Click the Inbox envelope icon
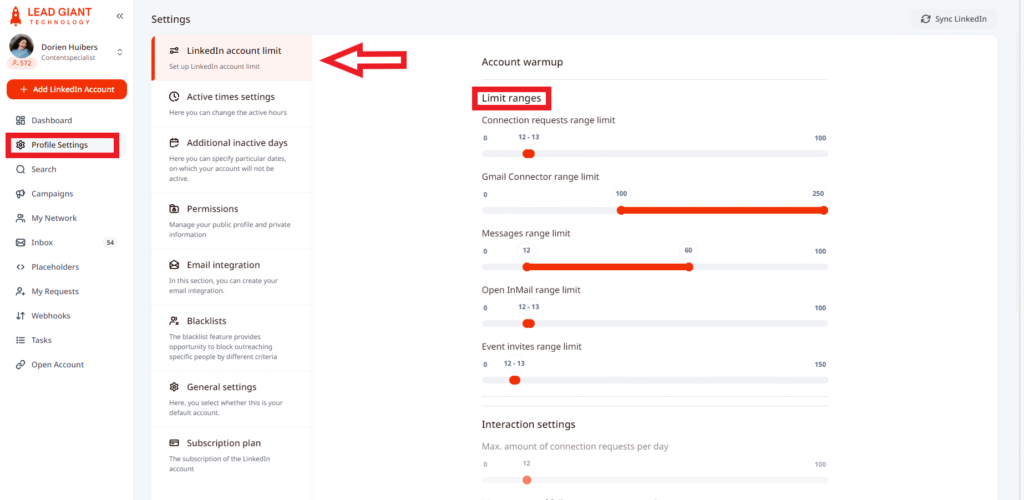 [21, 243]
